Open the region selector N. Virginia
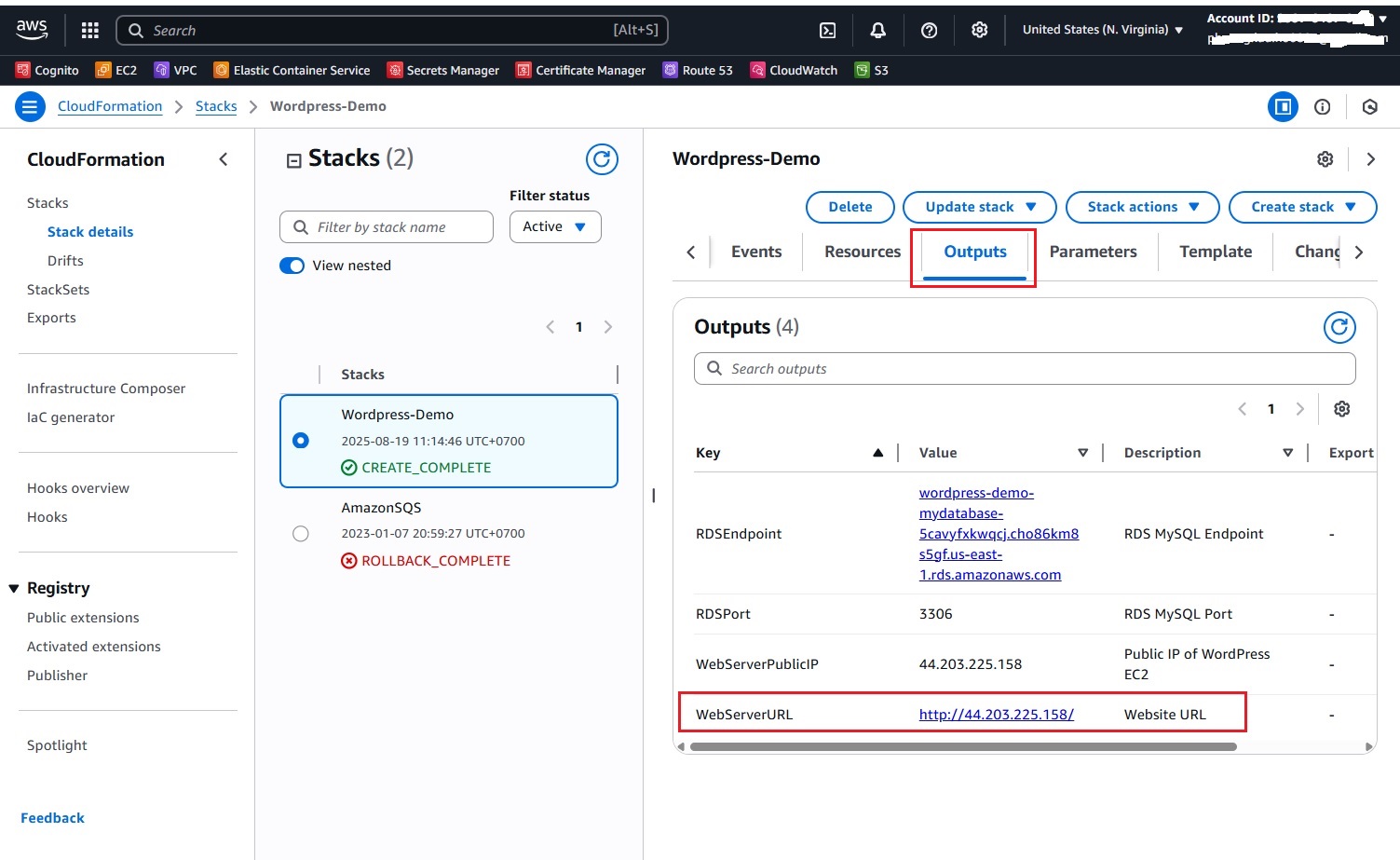Image resolution: width=1400 pixels, height=860 pixels. 1102,30
